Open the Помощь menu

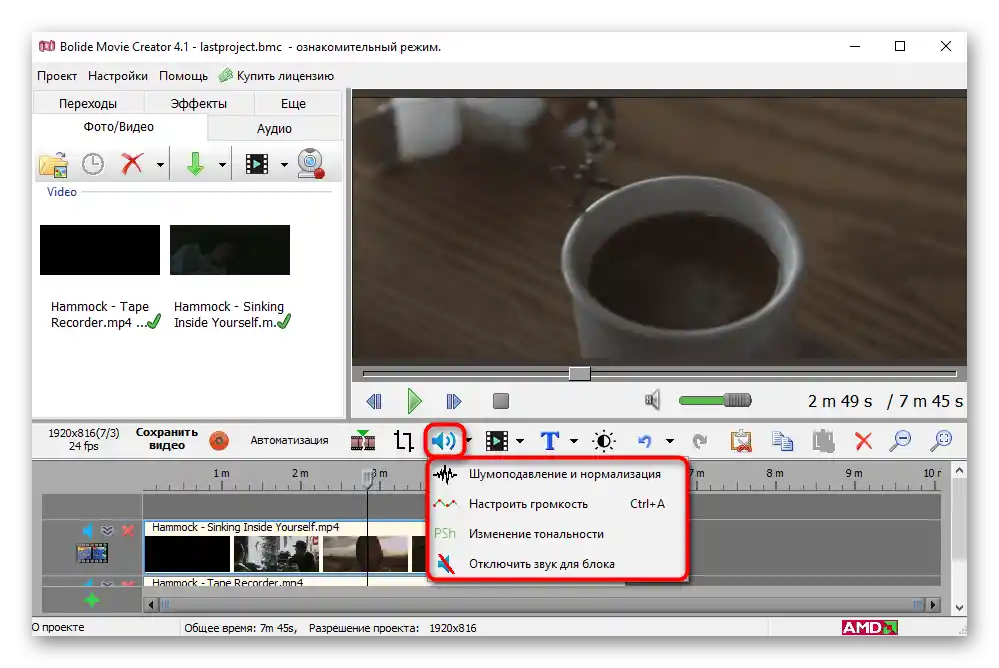(183, 76)
